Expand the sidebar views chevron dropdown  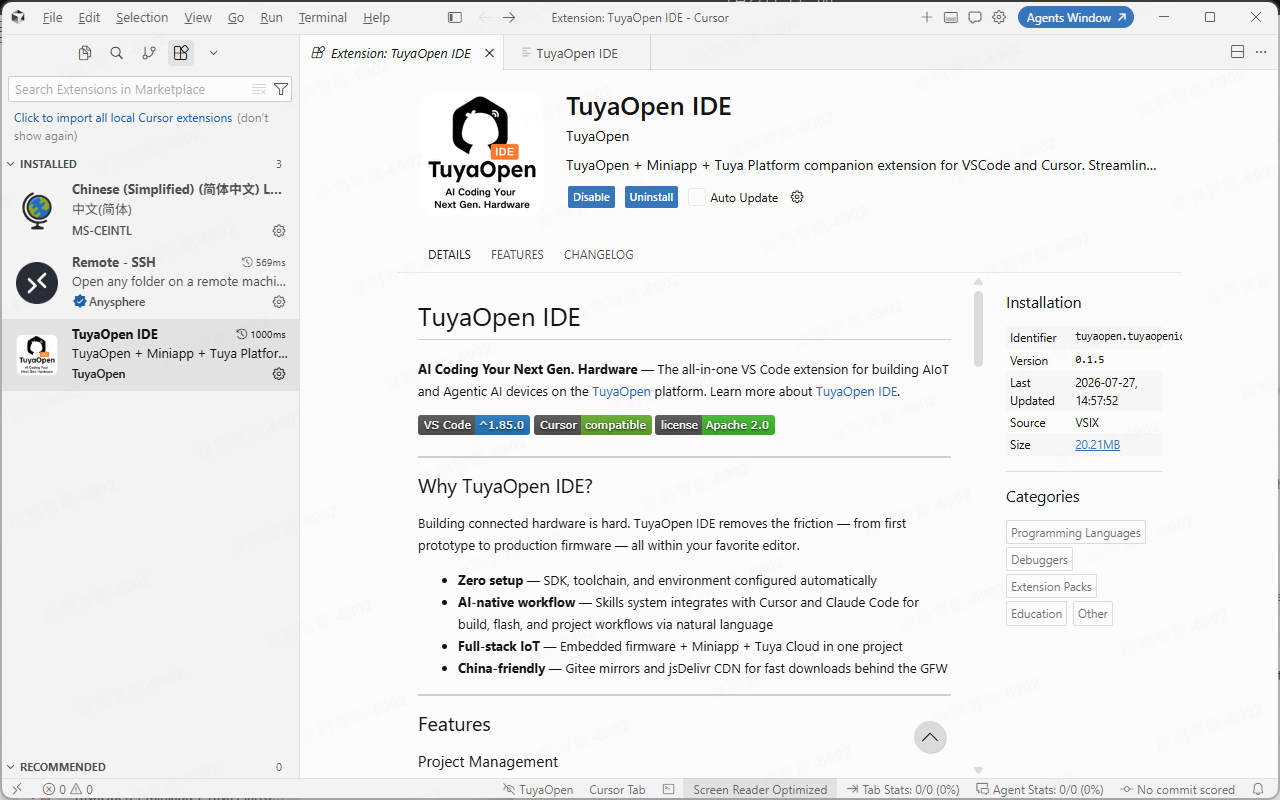(x=213, y=53)
